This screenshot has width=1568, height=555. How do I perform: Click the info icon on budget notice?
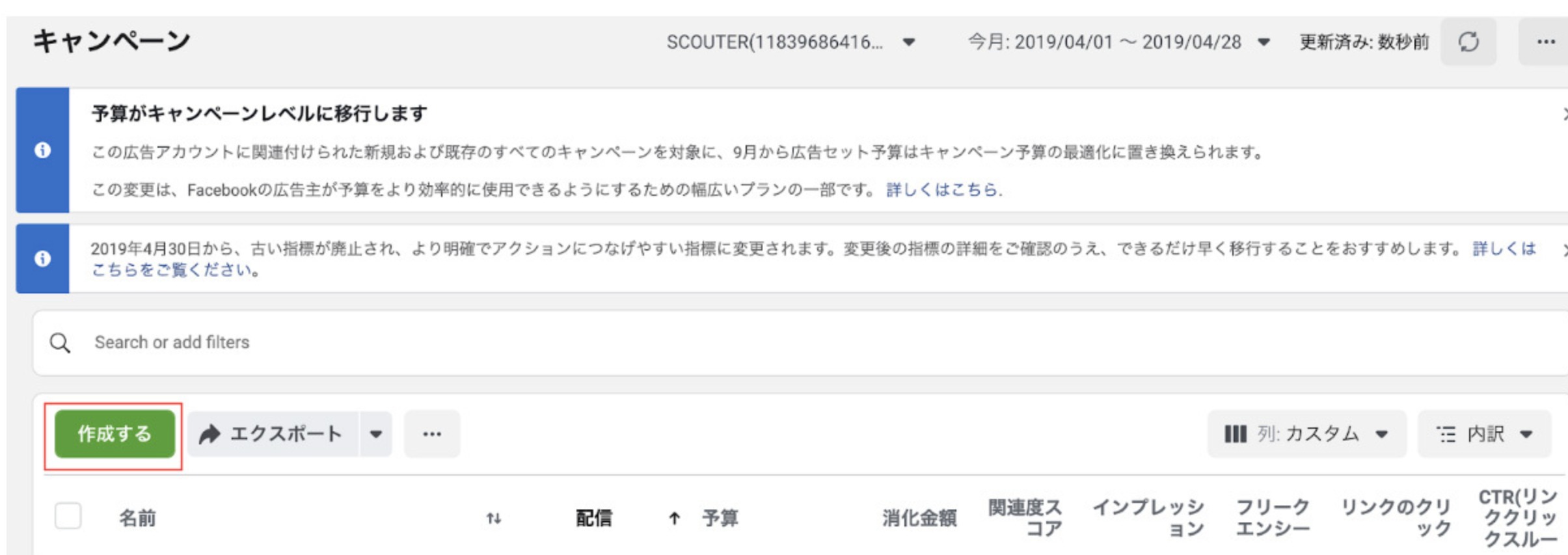(43, 150)
